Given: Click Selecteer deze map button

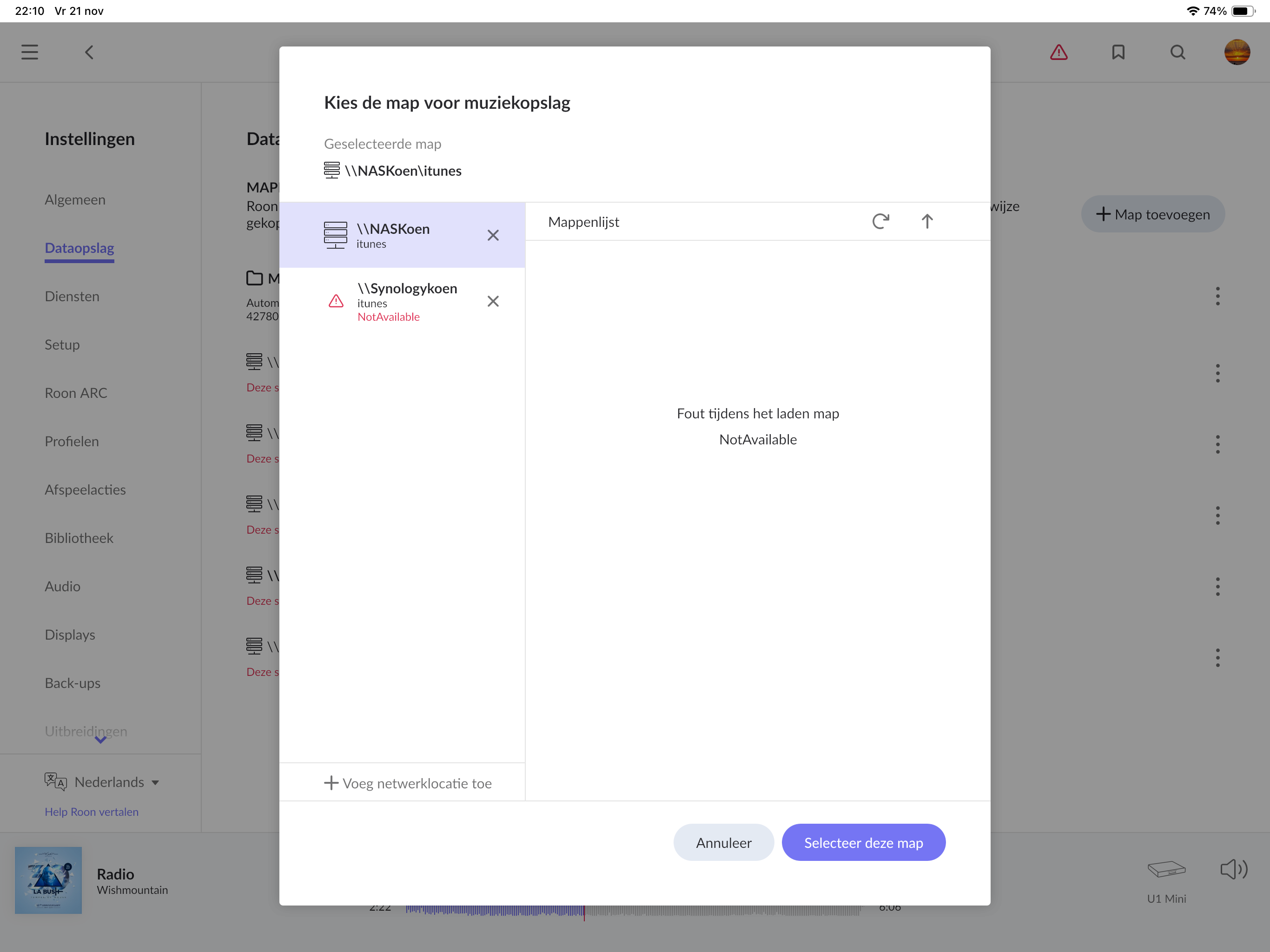Looking at the screenshot, I should [863, 842].
